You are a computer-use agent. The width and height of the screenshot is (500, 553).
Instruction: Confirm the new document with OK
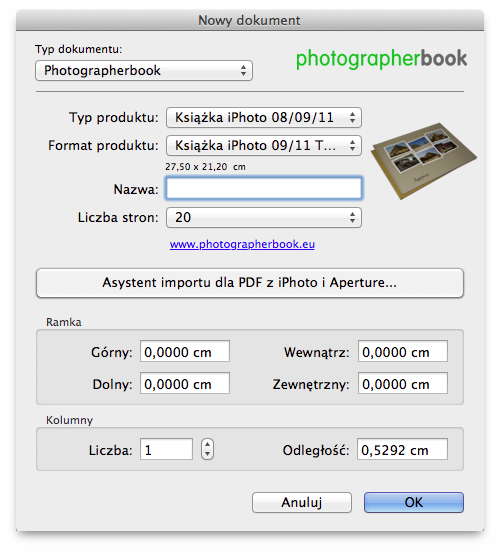coord(414,503)
